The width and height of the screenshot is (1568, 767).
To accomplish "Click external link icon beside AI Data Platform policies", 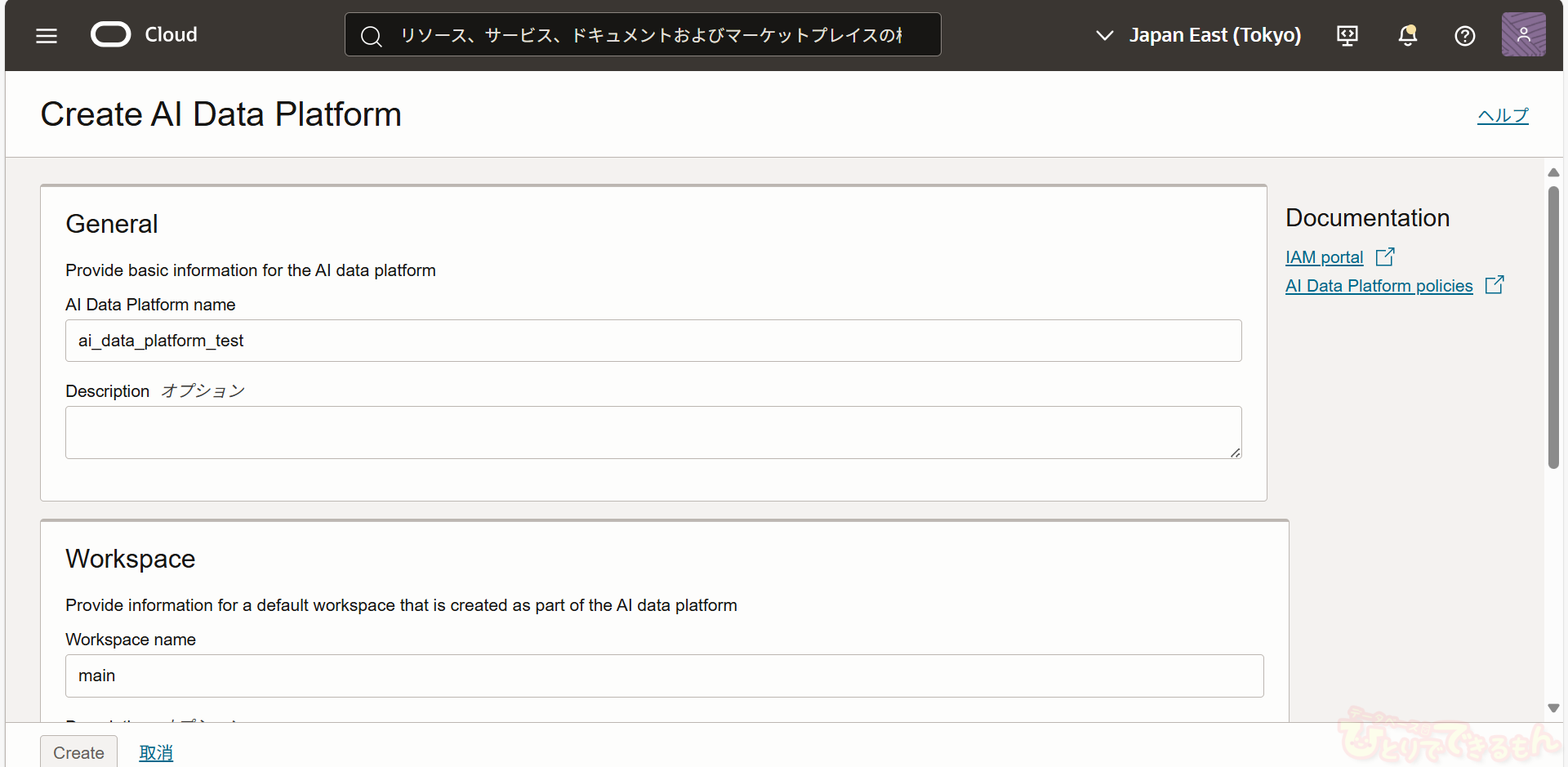I will (1494, 285).
